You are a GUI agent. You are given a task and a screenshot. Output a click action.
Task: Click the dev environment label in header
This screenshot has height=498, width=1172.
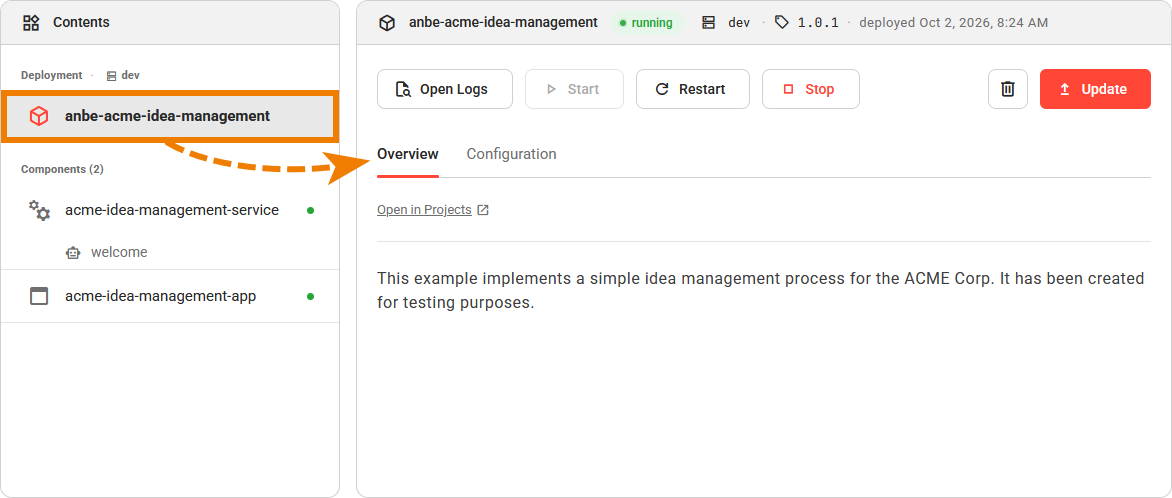(x=738, y=23)
